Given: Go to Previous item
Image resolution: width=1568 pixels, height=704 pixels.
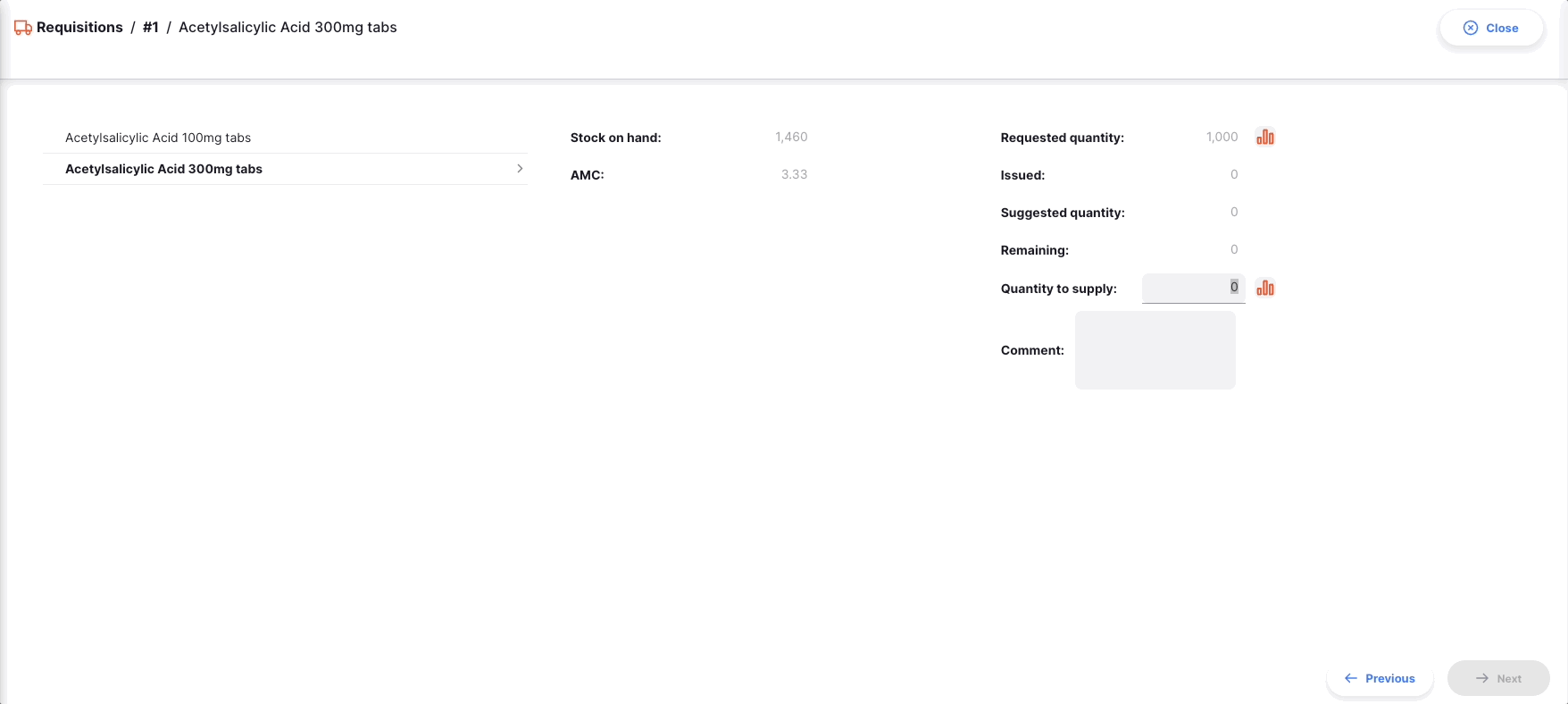Looking at the screenshot, I should point(1380,678).
